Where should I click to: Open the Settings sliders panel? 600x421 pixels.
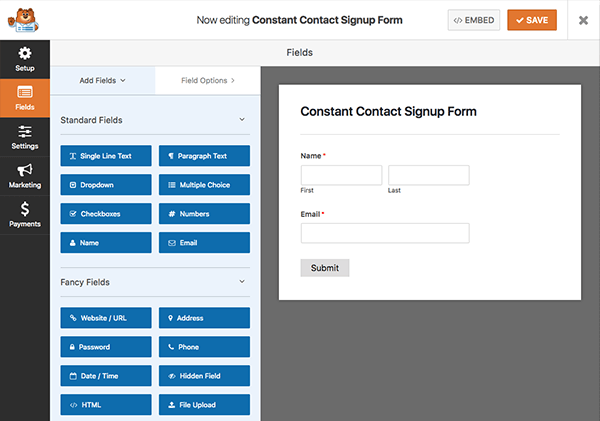click(25, 138)
